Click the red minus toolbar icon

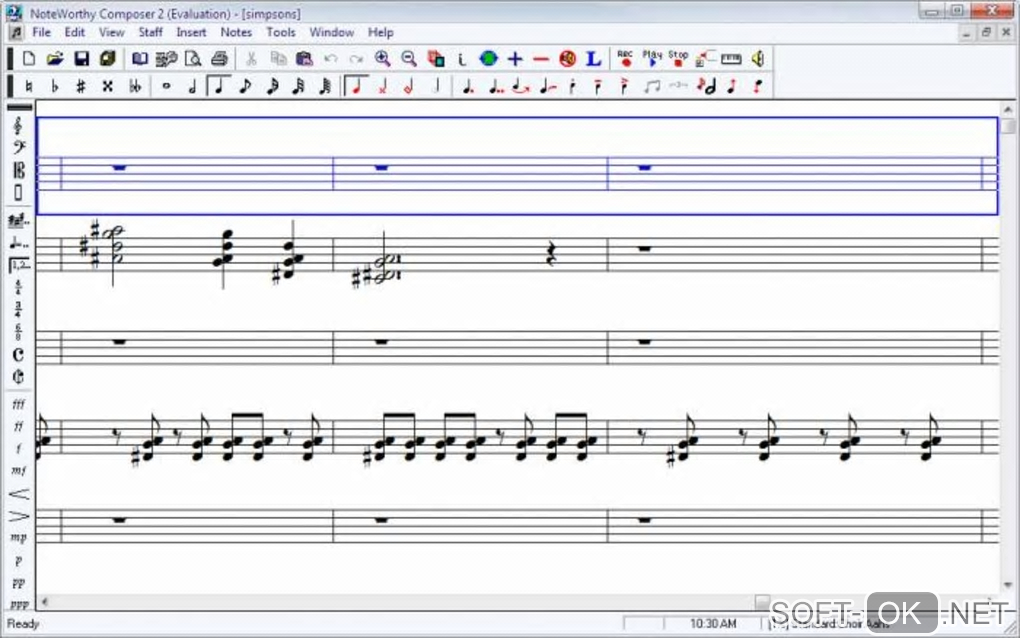coord(541,59)
